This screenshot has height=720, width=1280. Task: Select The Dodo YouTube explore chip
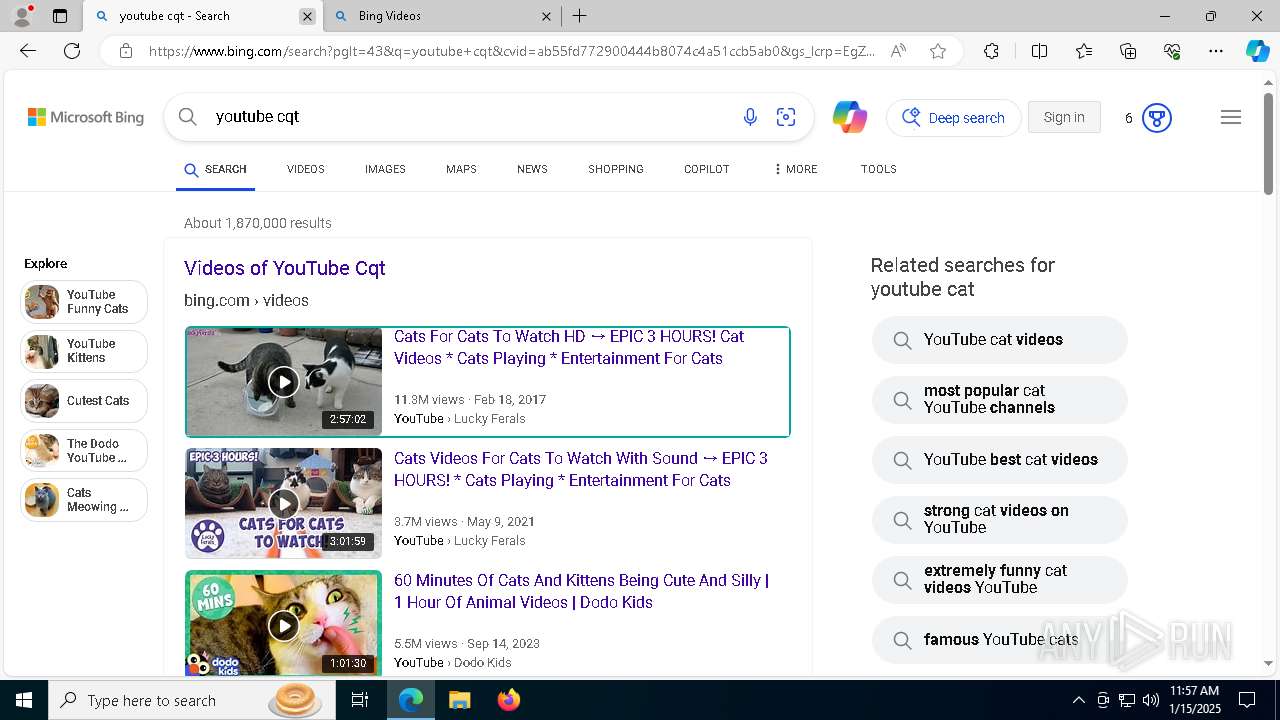(84, 451)
